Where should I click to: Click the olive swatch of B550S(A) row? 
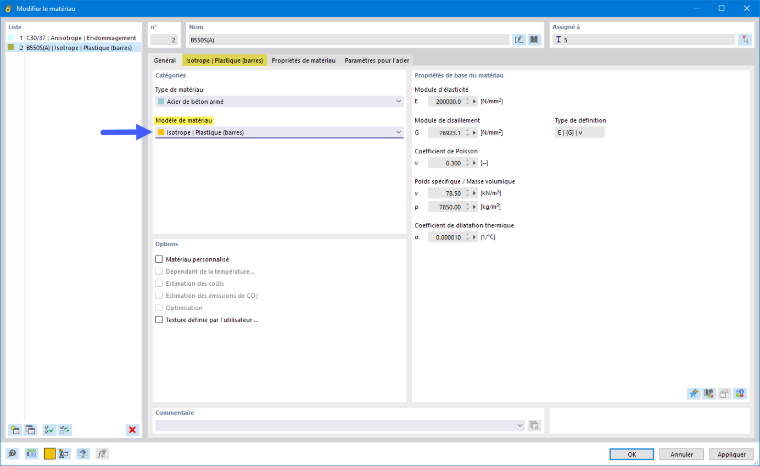tap(11, 48)
